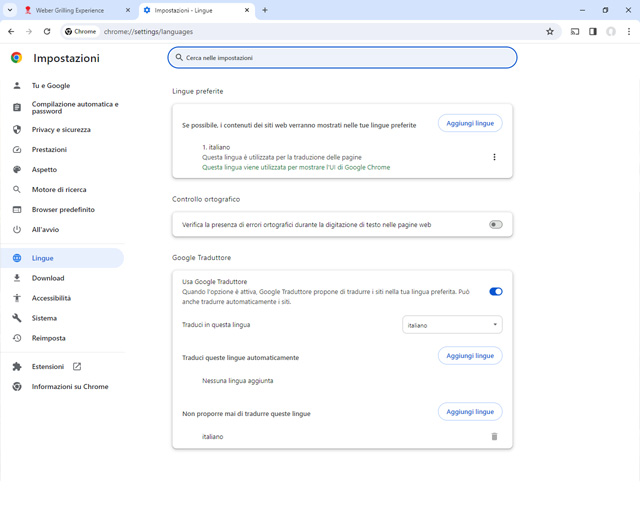
Task: Minimize the Chrome window
Action: [582, 10]
